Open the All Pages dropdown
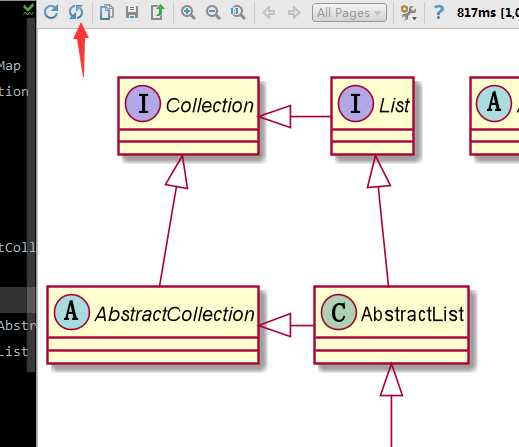 click(349, 13)
